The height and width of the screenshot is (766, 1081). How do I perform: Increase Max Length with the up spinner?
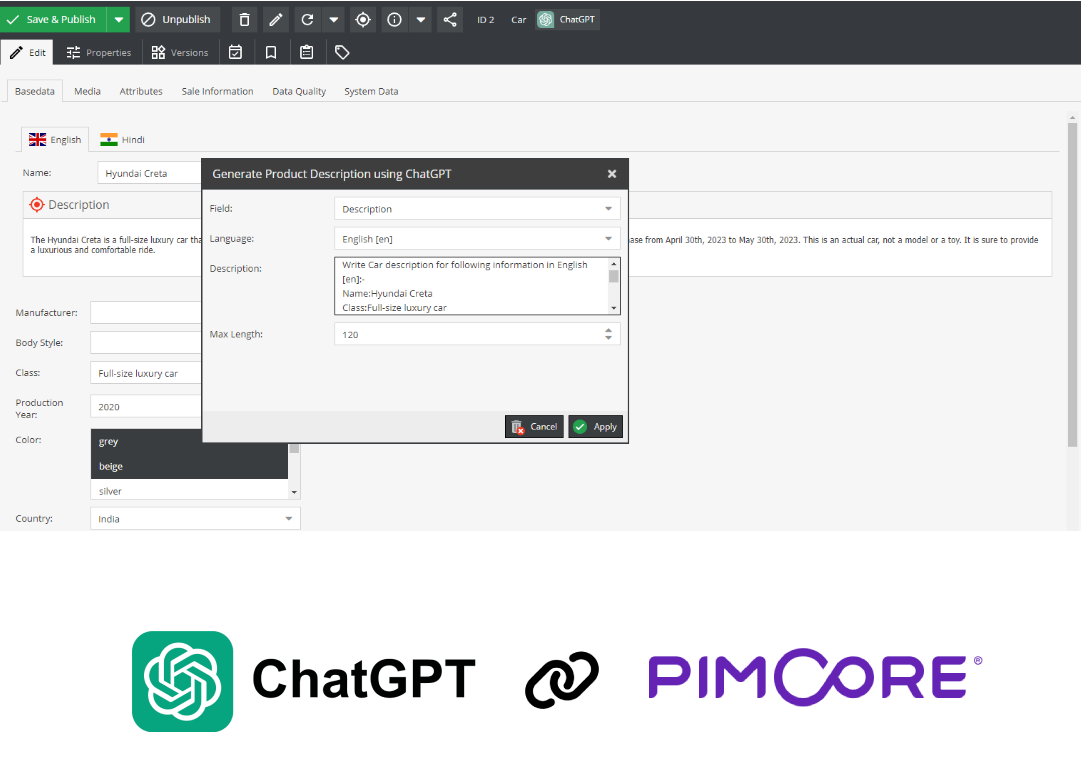(608, 330)
